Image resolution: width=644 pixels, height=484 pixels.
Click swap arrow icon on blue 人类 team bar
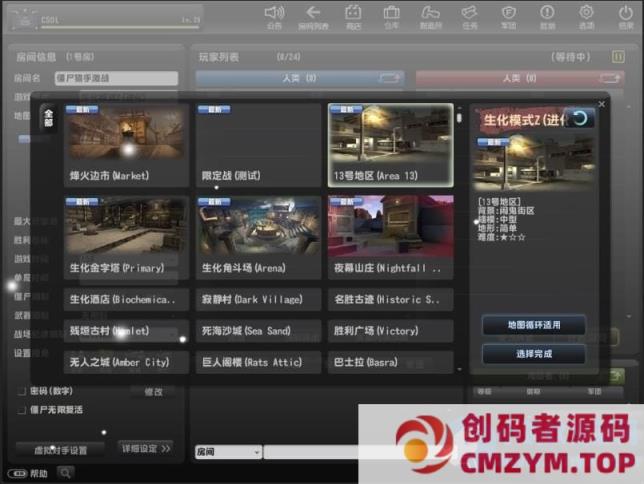click(389, 78)
